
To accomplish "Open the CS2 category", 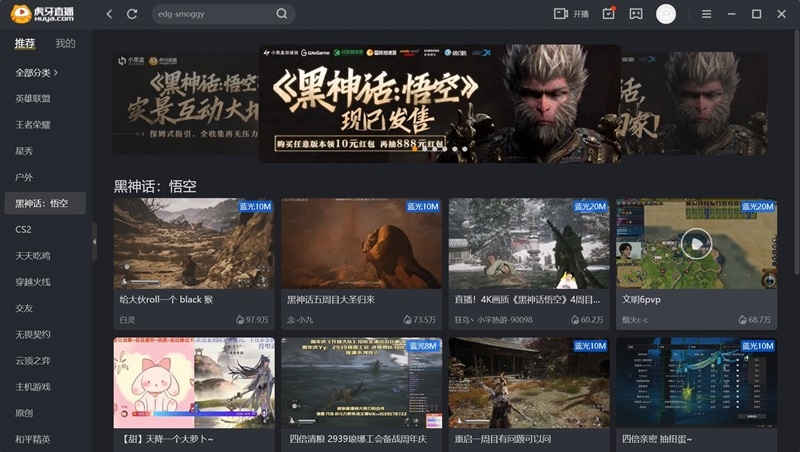I will pos(23,230).
